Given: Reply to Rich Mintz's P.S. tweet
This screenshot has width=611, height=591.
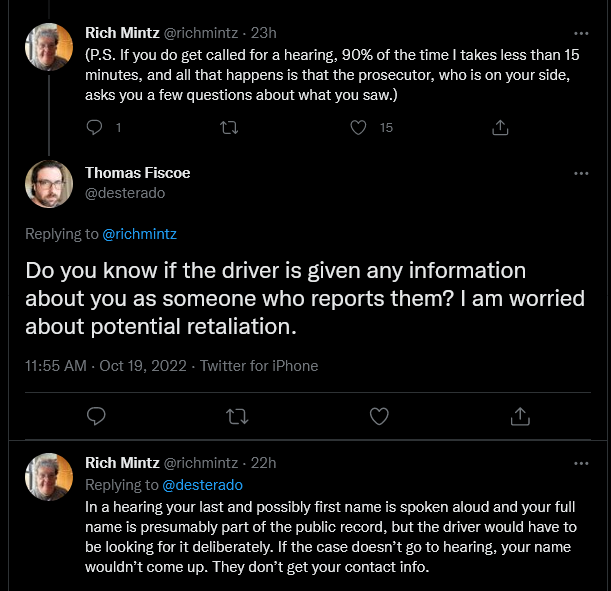Looking at the screenshot, I should pyautogui.click(x=94, y=127).
